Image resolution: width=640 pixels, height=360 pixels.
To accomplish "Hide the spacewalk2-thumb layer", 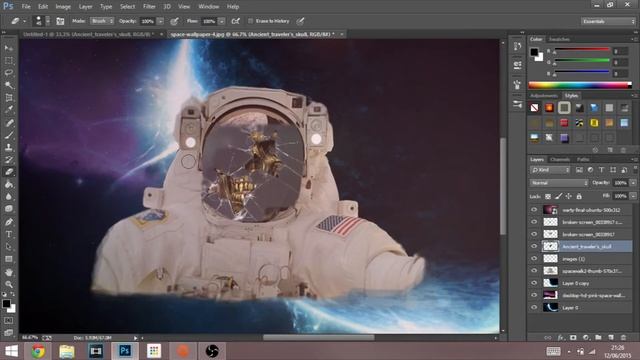I will click(x=534, y=271).
